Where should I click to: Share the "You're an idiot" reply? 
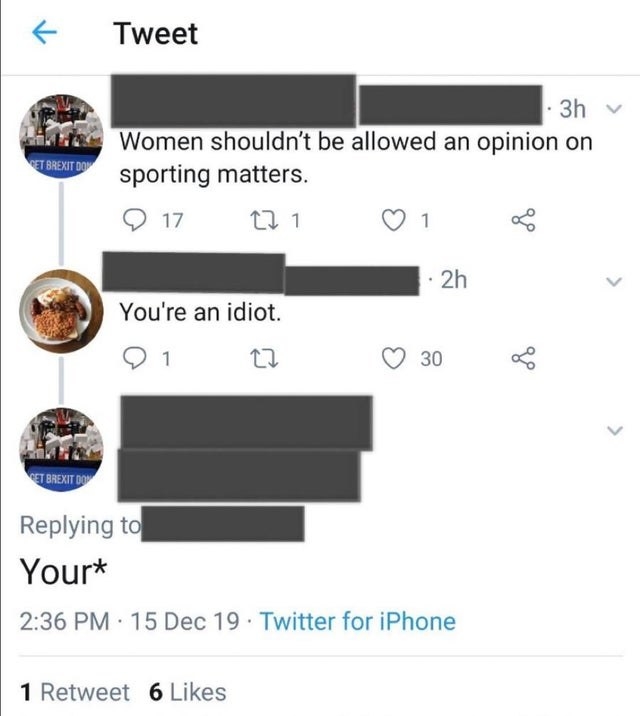coord(521,357)
